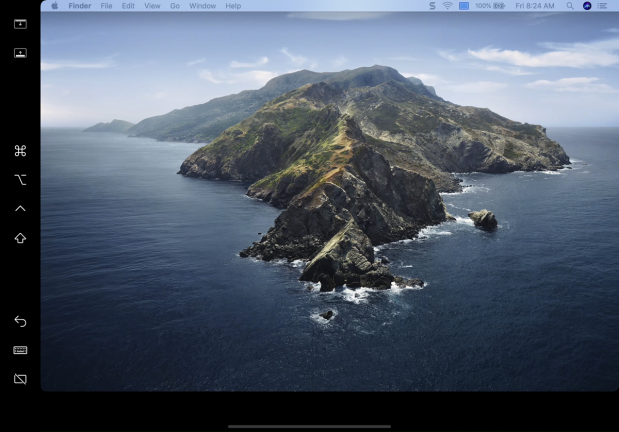
Task: Toggle the Sidecar show Dock icon
Action: click(20, 53)
